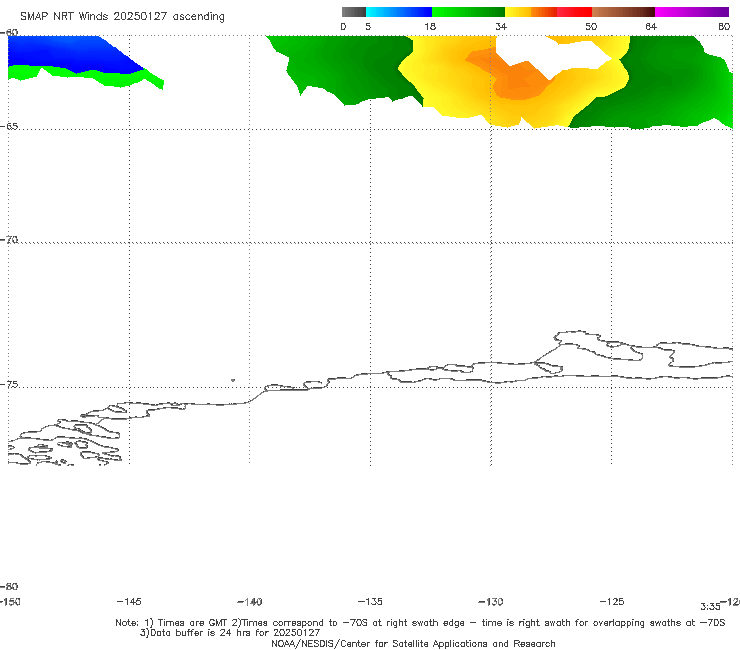Click the magenta-purple segment of the color bar
The image size is (740, 650).
click(692, 12)
